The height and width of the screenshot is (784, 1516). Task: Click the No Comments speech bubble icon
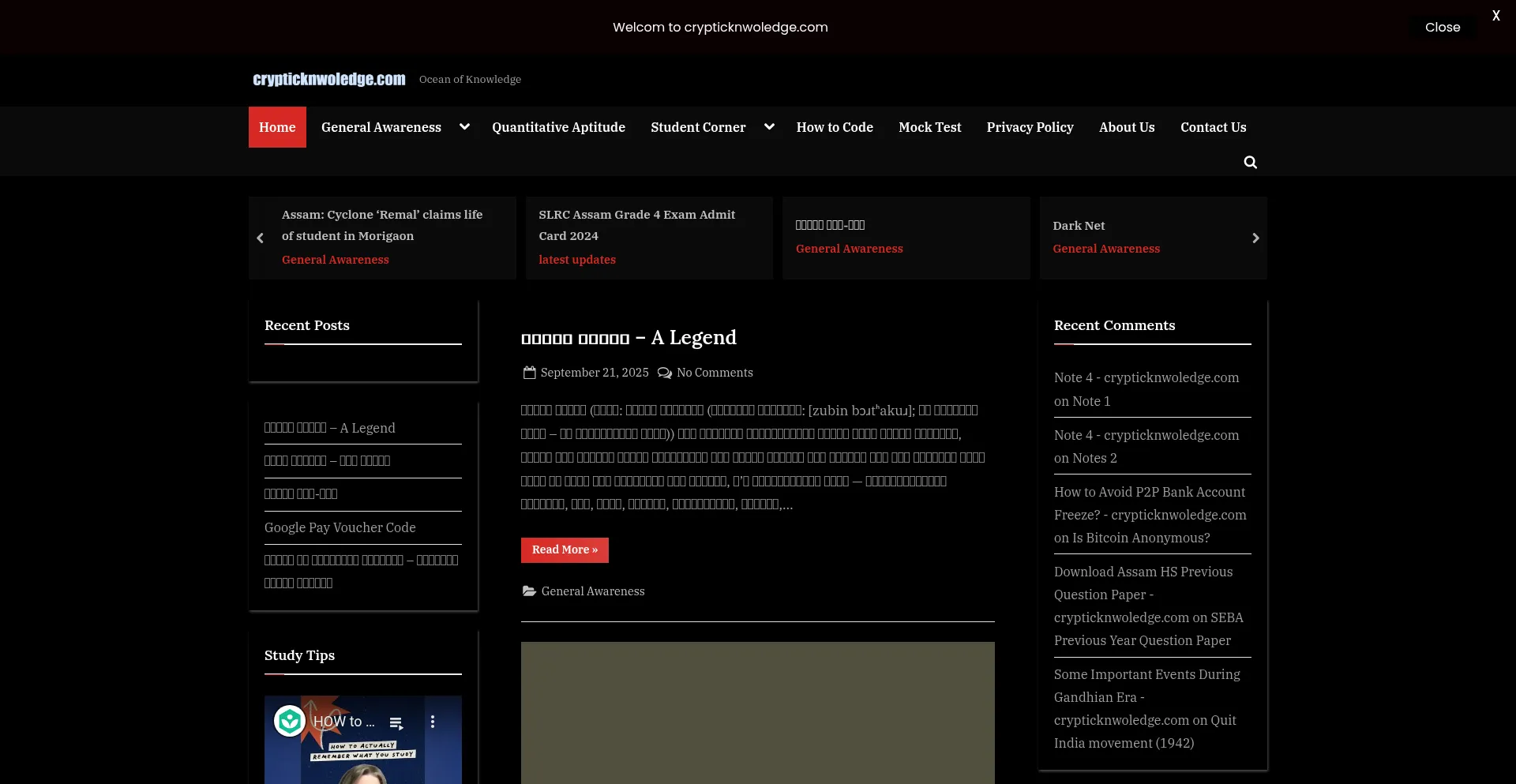[x=665, y=373]
